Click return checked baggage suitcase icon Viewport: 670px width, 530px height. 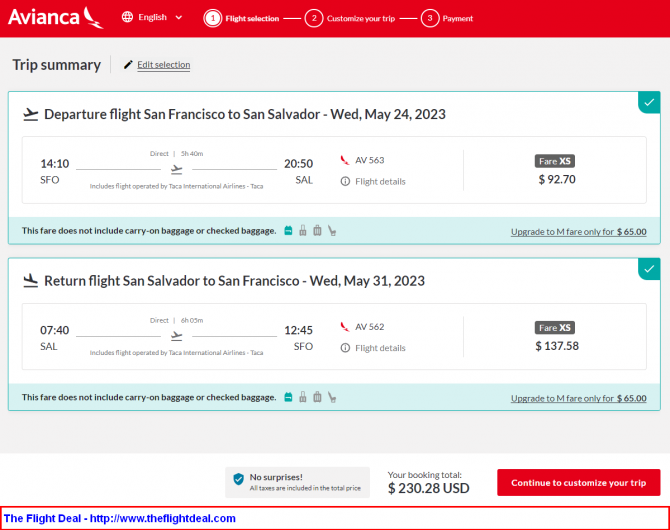(x=317, y=398)
